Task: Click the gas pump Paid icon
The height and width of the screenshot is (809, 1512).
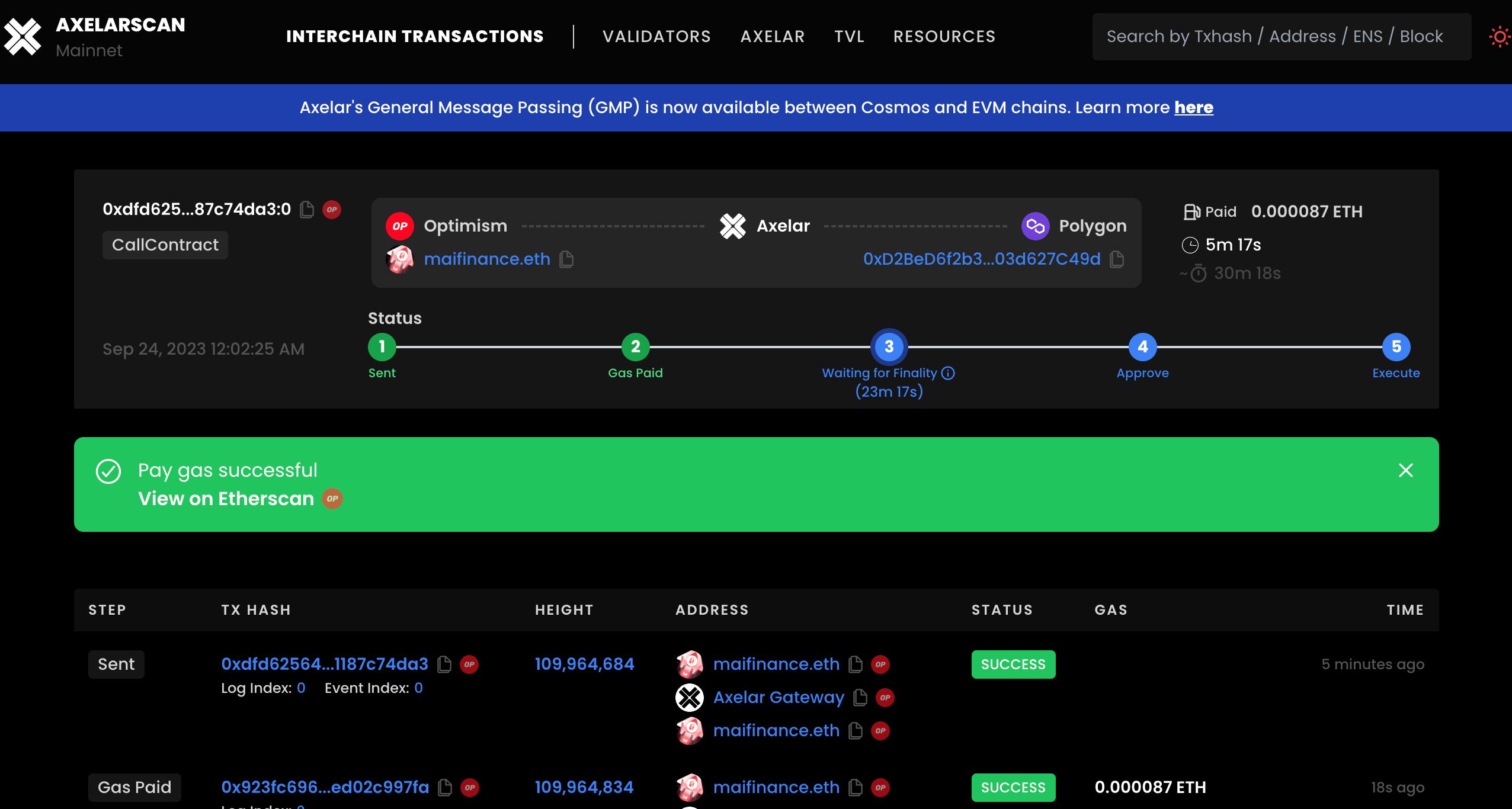Action: click(1191, 212)
